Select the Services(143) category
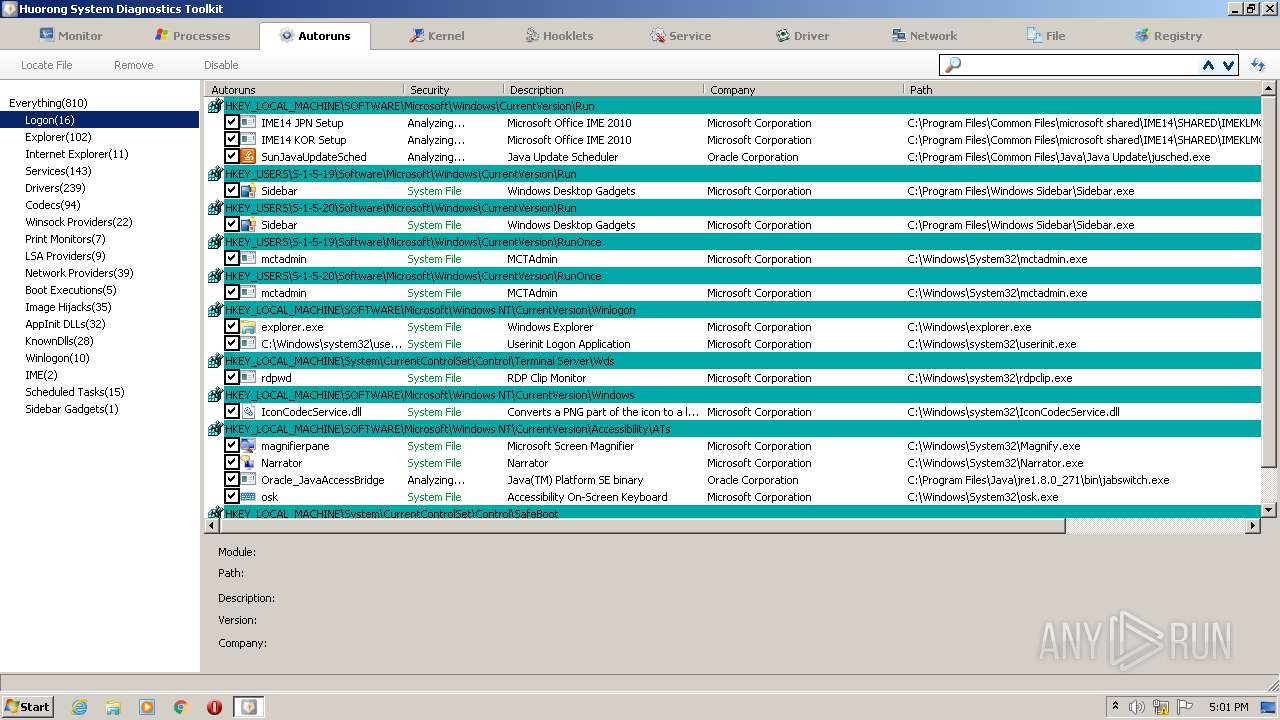The image size is (1280, 720). coord(58,171)
